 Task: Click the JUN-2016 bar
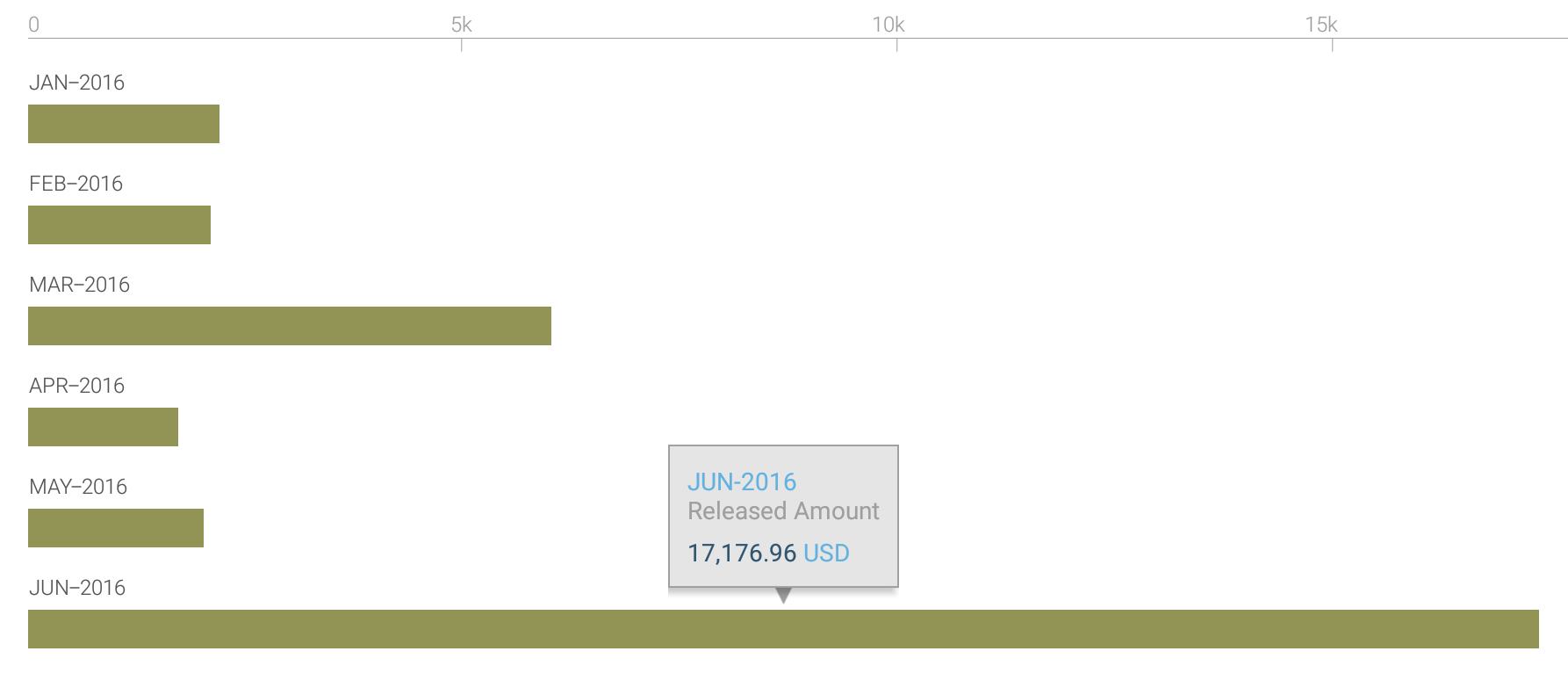click(x=783, y=629)
